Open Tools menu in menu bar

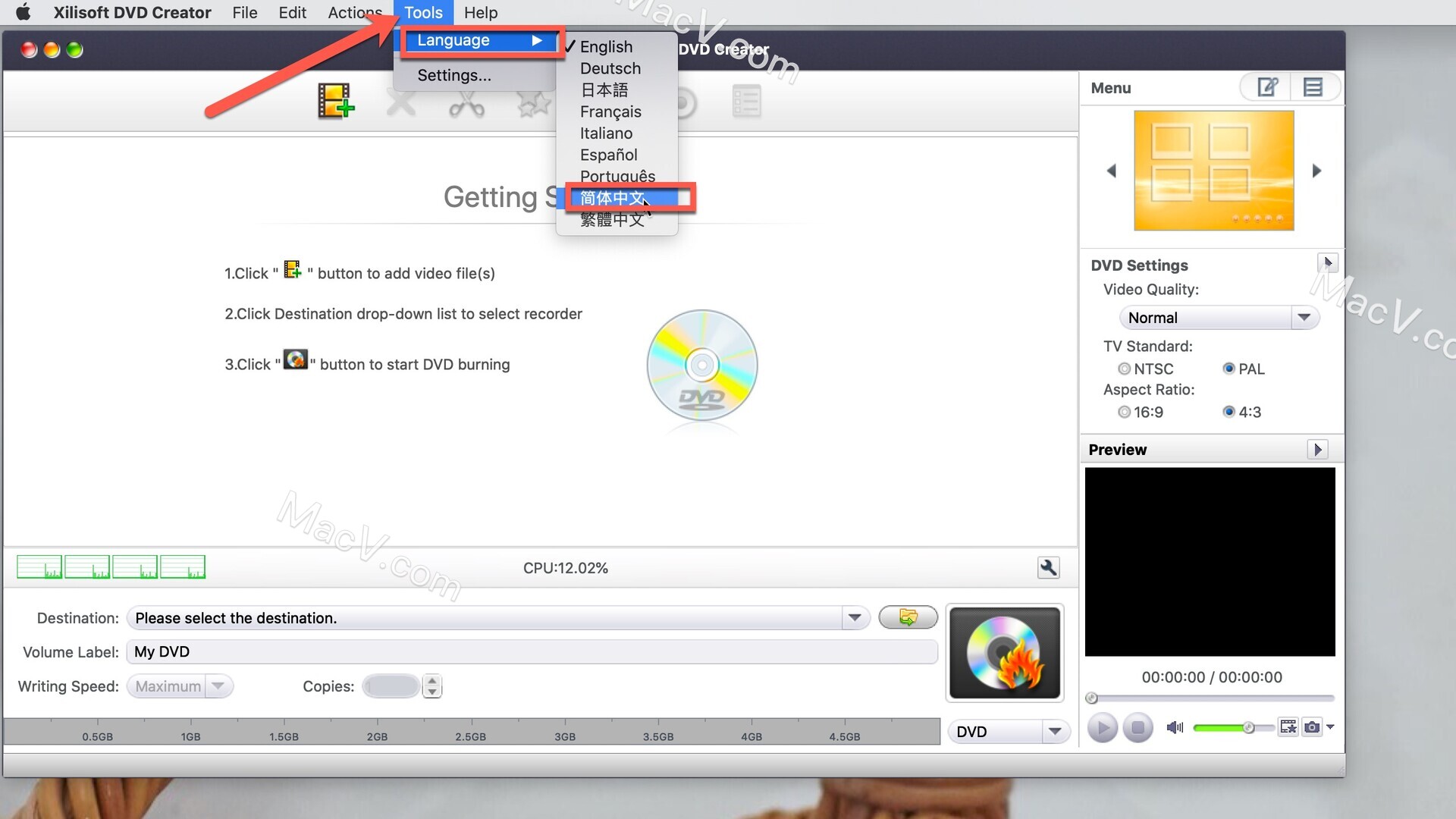click(425, 12)
